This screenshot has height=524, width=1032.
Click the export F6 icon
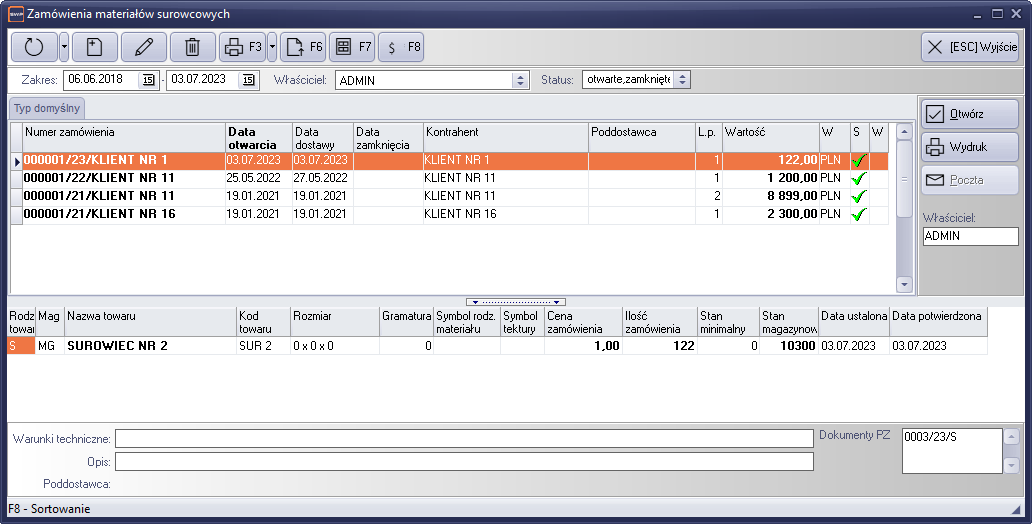[303, 47]
